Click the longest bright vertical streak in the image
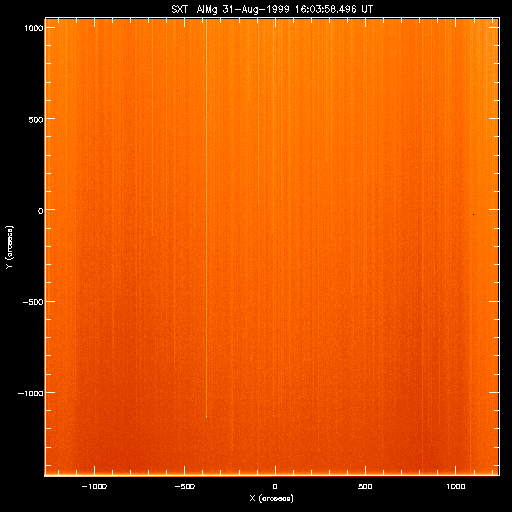 [206, 218]
